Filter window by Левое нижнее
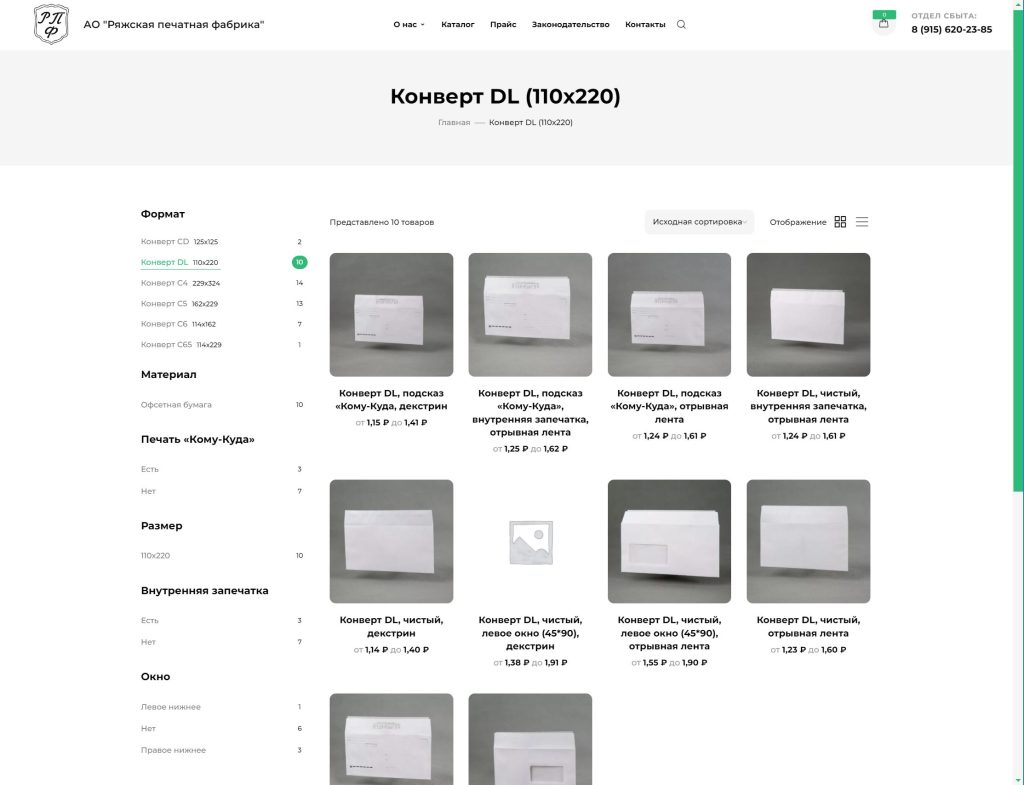The width and height of the screenshot is (1024, 785). pyautogui.click(x=171, y=707)
